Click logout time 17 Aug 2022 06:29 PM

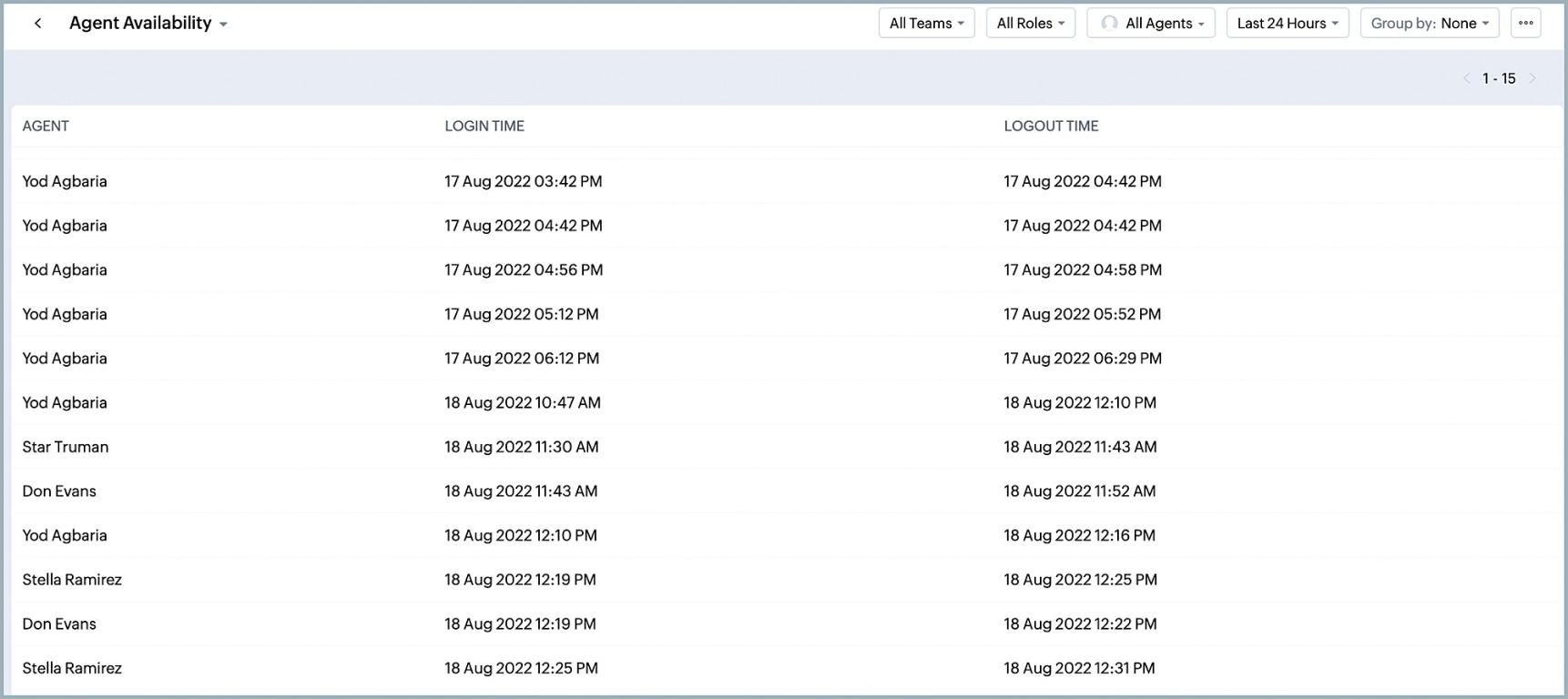coord(1083,359)
